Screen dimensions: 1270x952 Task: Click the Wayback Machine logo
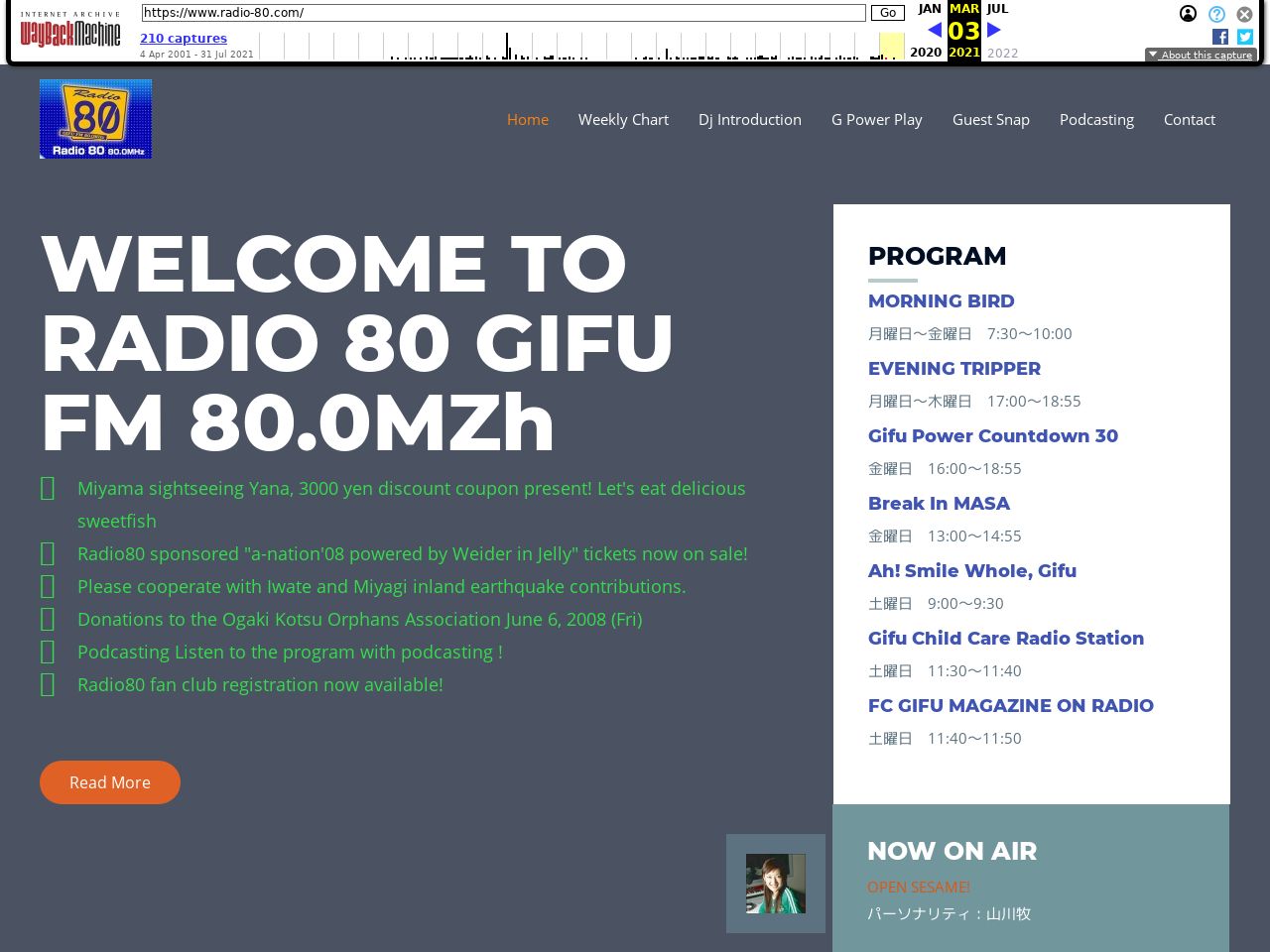click(69, 33)
